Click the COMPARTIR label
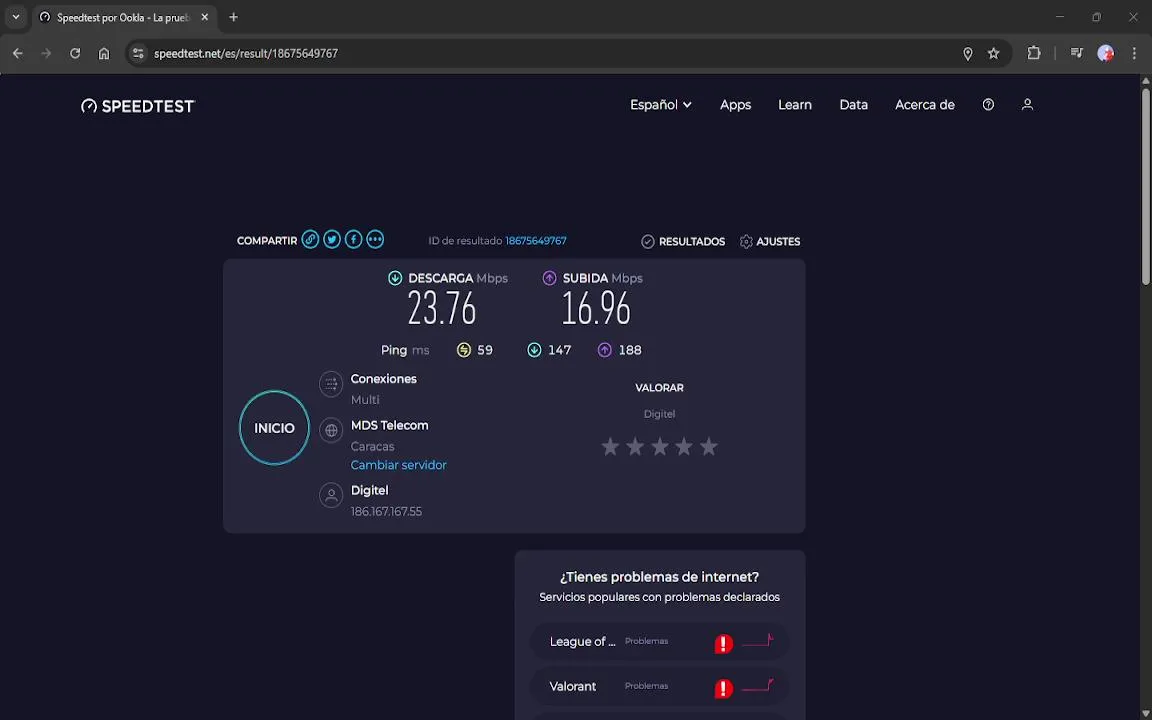The image size is (1152, 720). click(x=267, y=241)
